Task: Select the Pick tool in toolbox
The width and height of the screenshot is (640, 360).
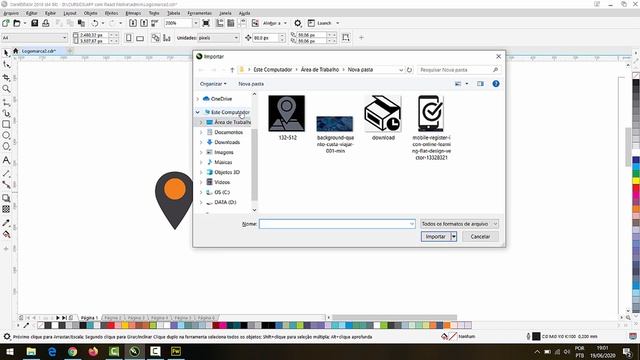Action: pyautogui.click(x=6, y=53)
